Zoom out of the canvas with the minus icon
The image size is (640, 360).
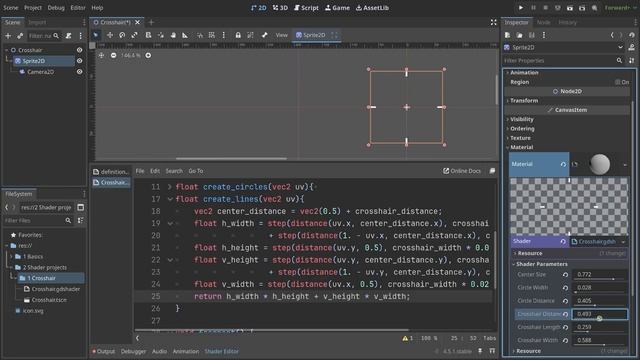(x=113, y=55)
